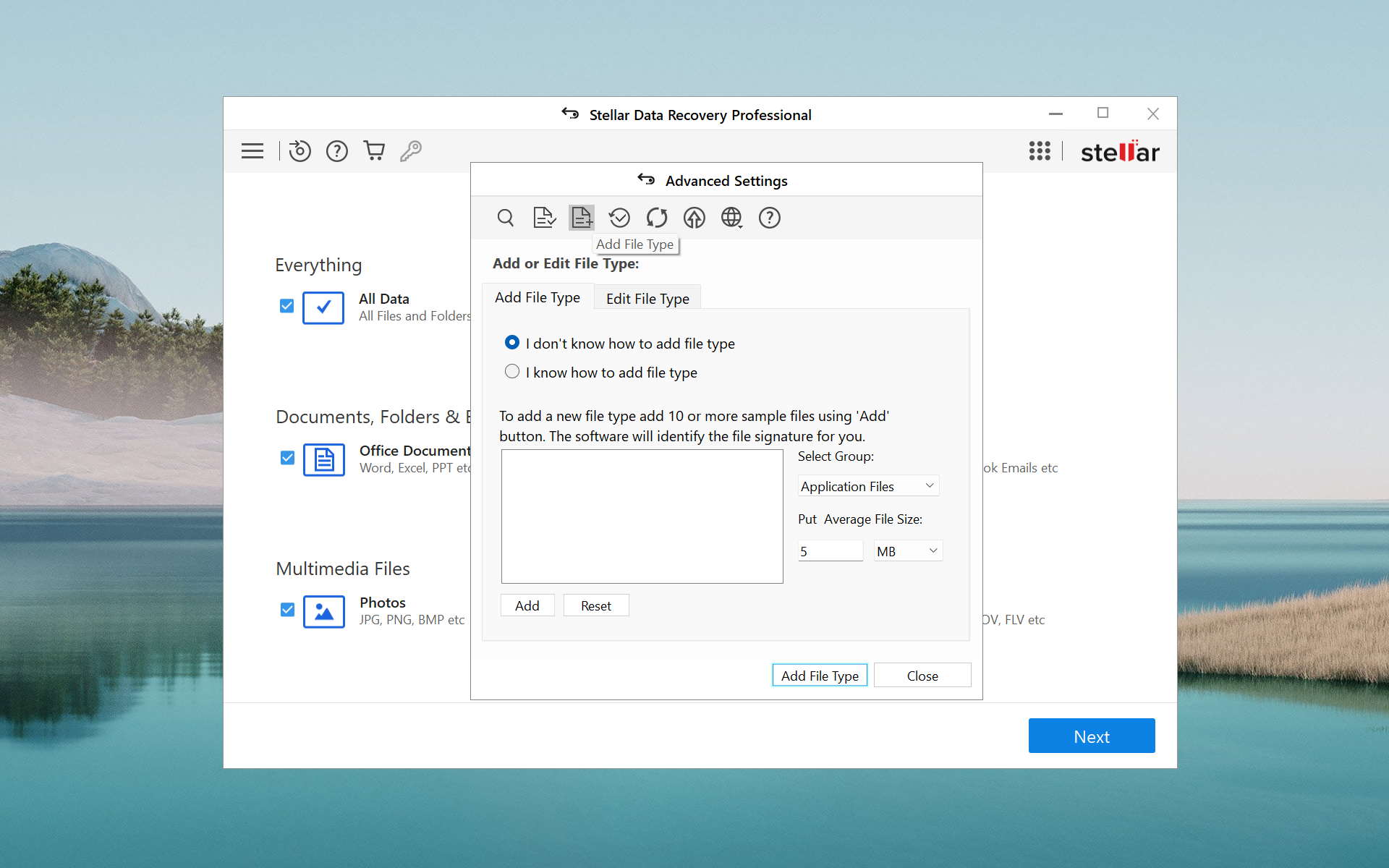Click the Add sample files button
Viewport: 1389px width, 868px height.
tap(527, 605)
